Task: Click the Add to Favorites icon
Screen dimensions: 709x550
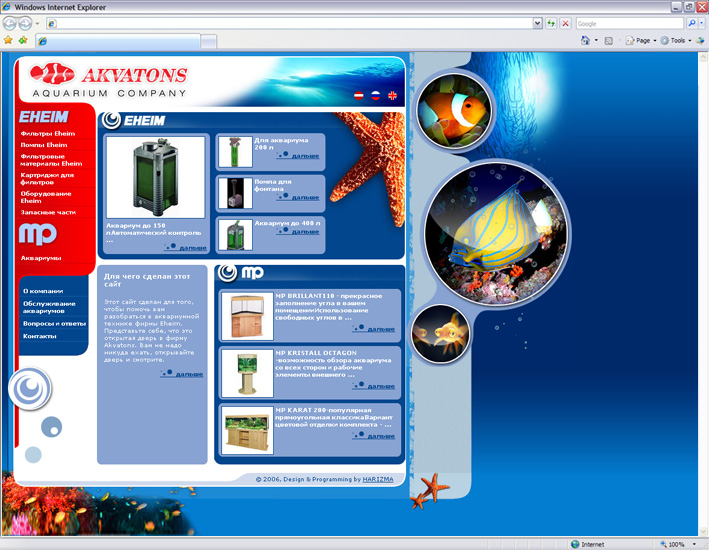Action: (x=23, y=40)
